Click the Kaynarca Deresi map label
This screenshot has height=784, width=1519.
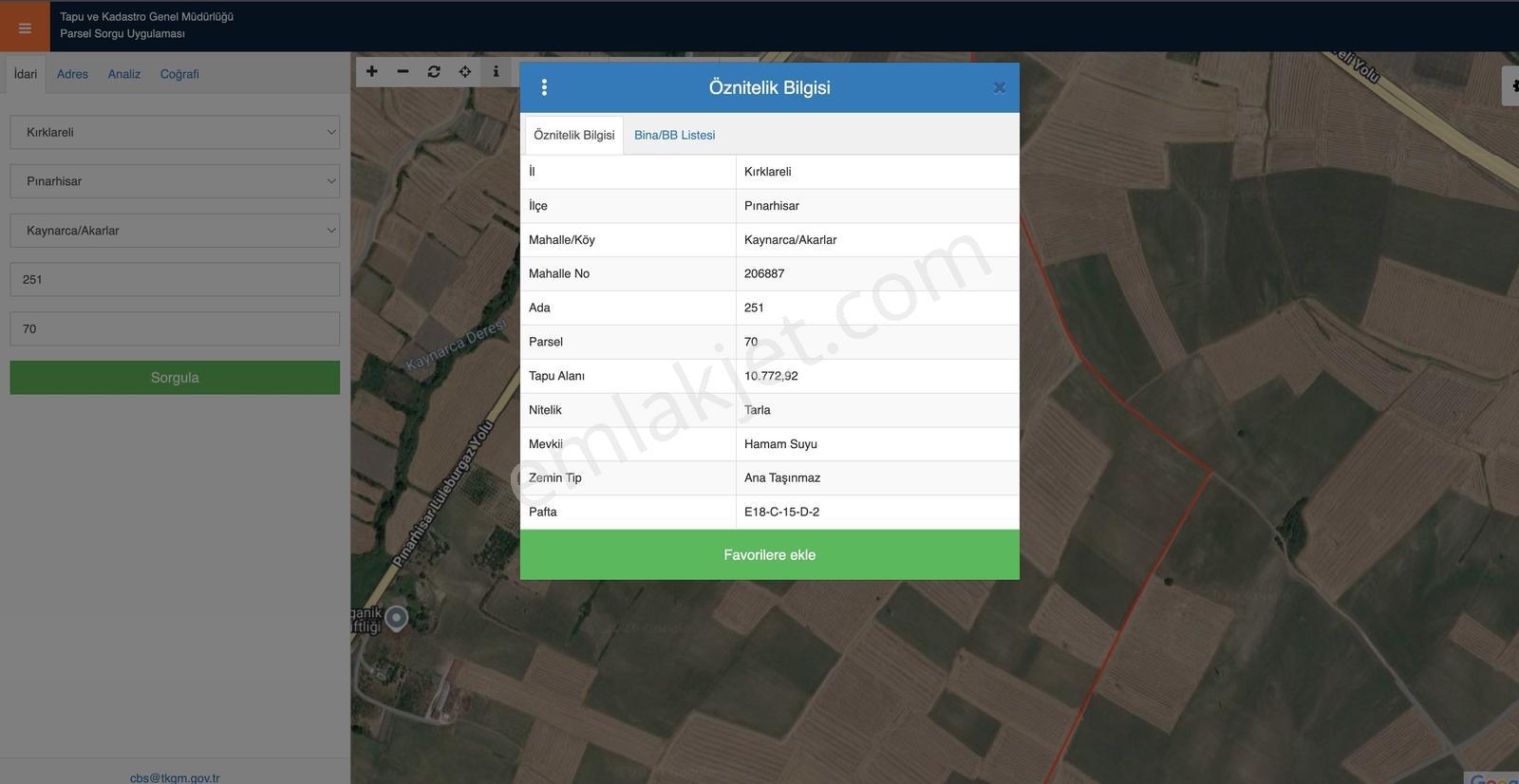[x=457, y=345]
